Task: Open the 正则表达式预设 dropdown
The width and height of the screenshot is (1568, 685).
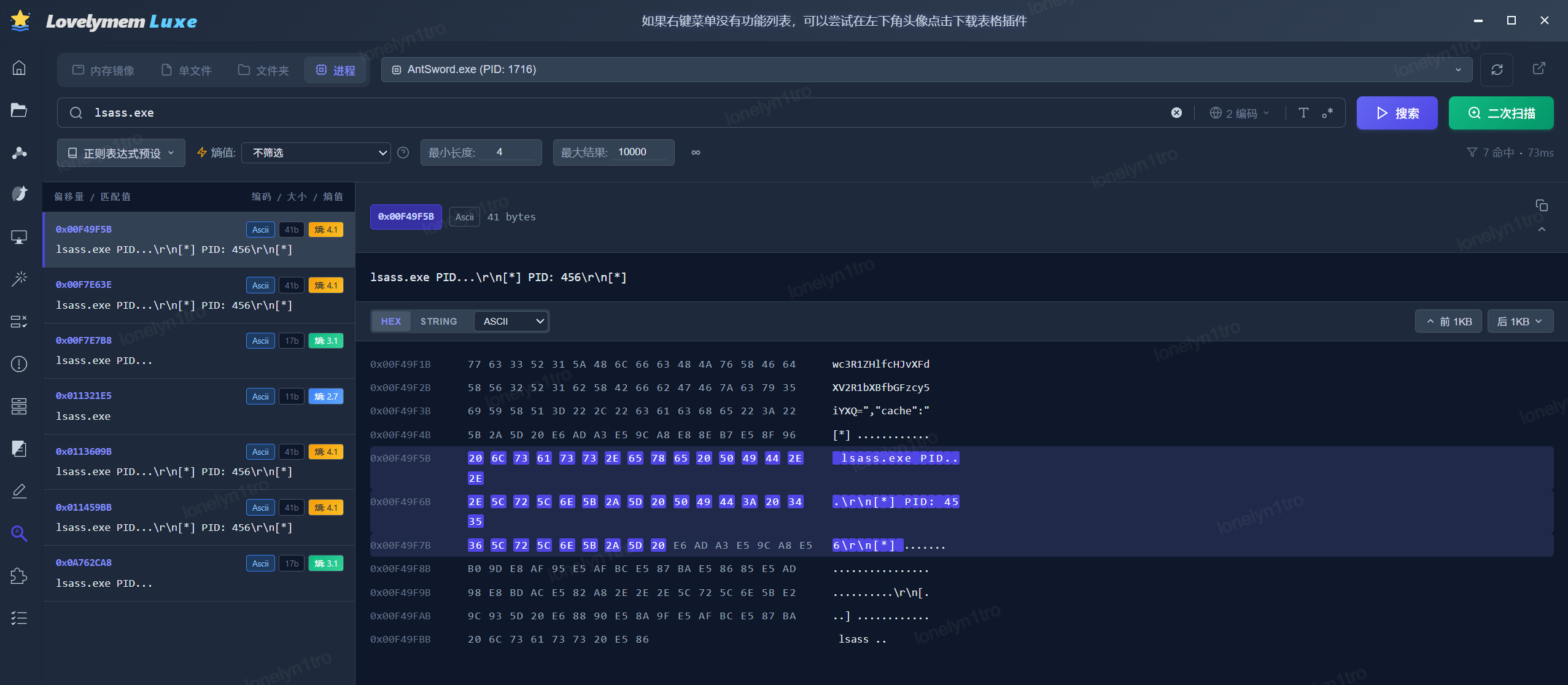Action: [121, 153]
